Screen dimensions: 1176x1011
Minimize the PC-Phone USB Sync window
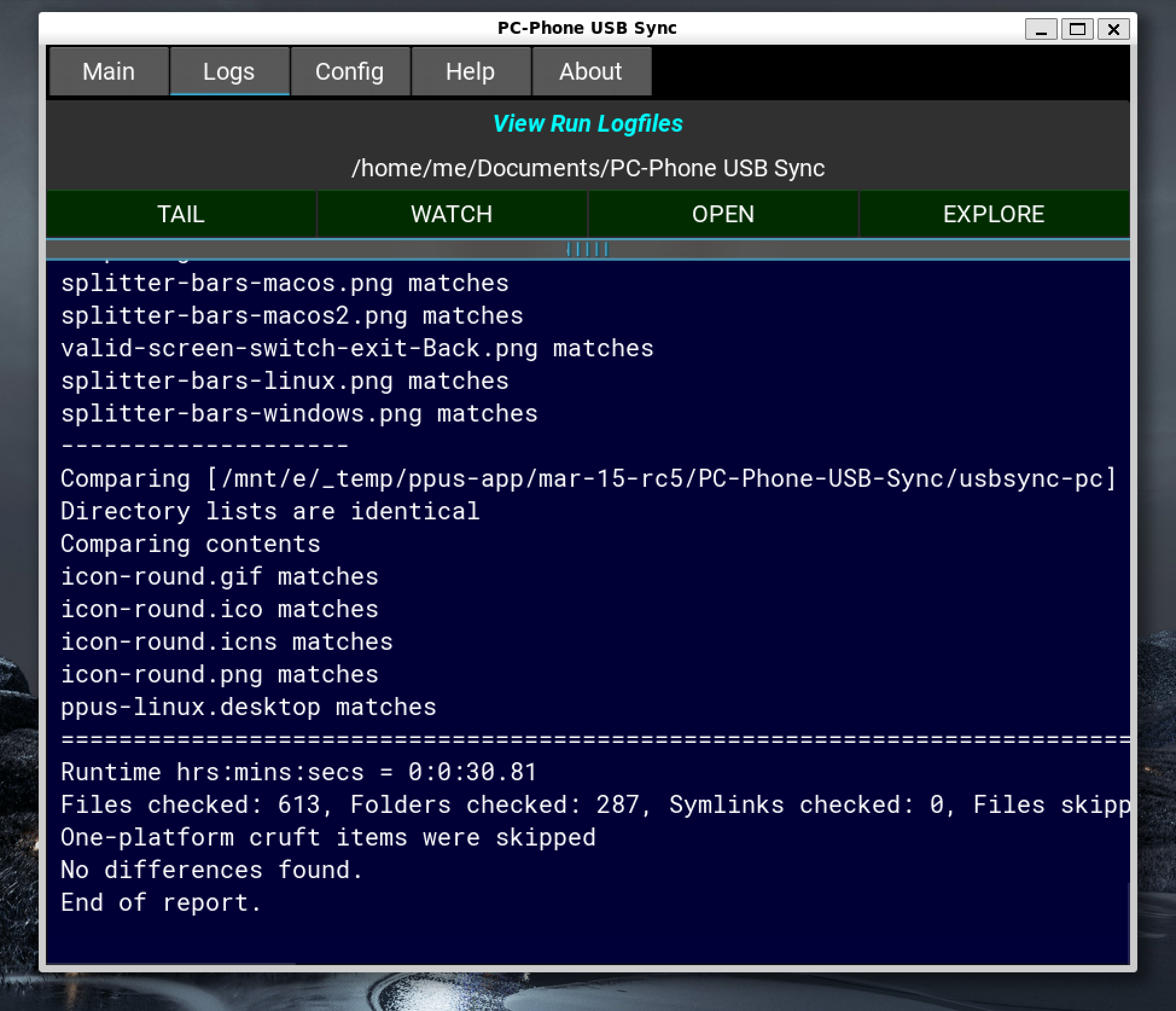pos(1041,29)
